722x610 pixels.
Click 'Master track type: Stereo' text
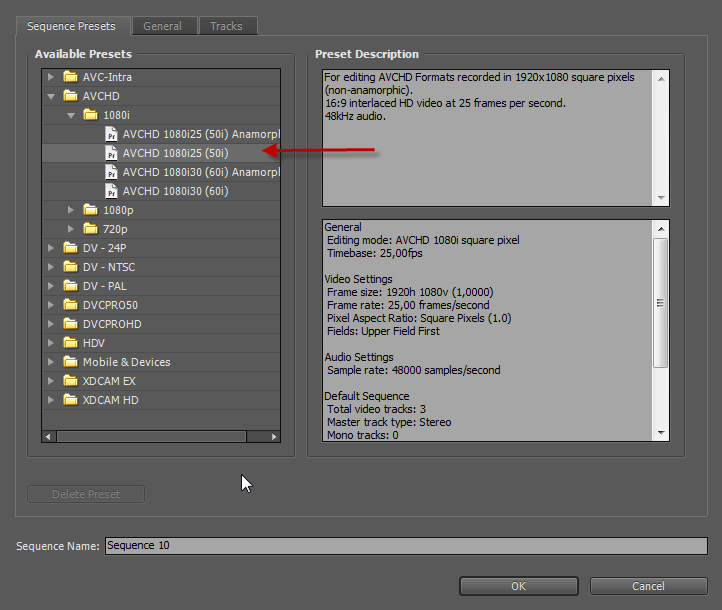389,422
